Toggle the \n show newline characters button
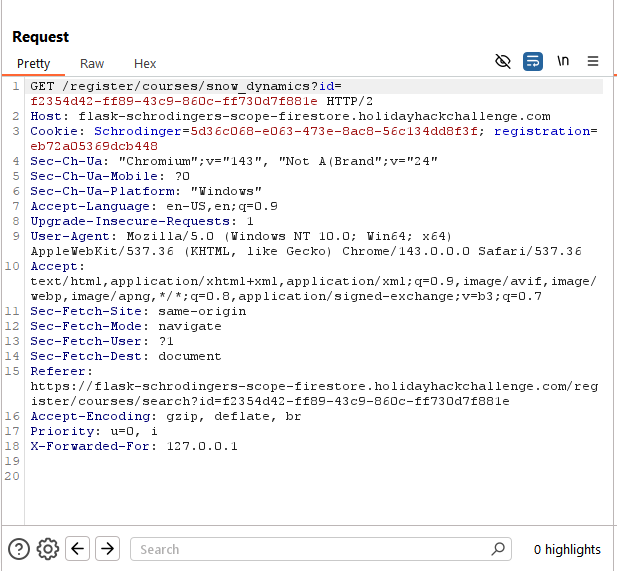 563,61
